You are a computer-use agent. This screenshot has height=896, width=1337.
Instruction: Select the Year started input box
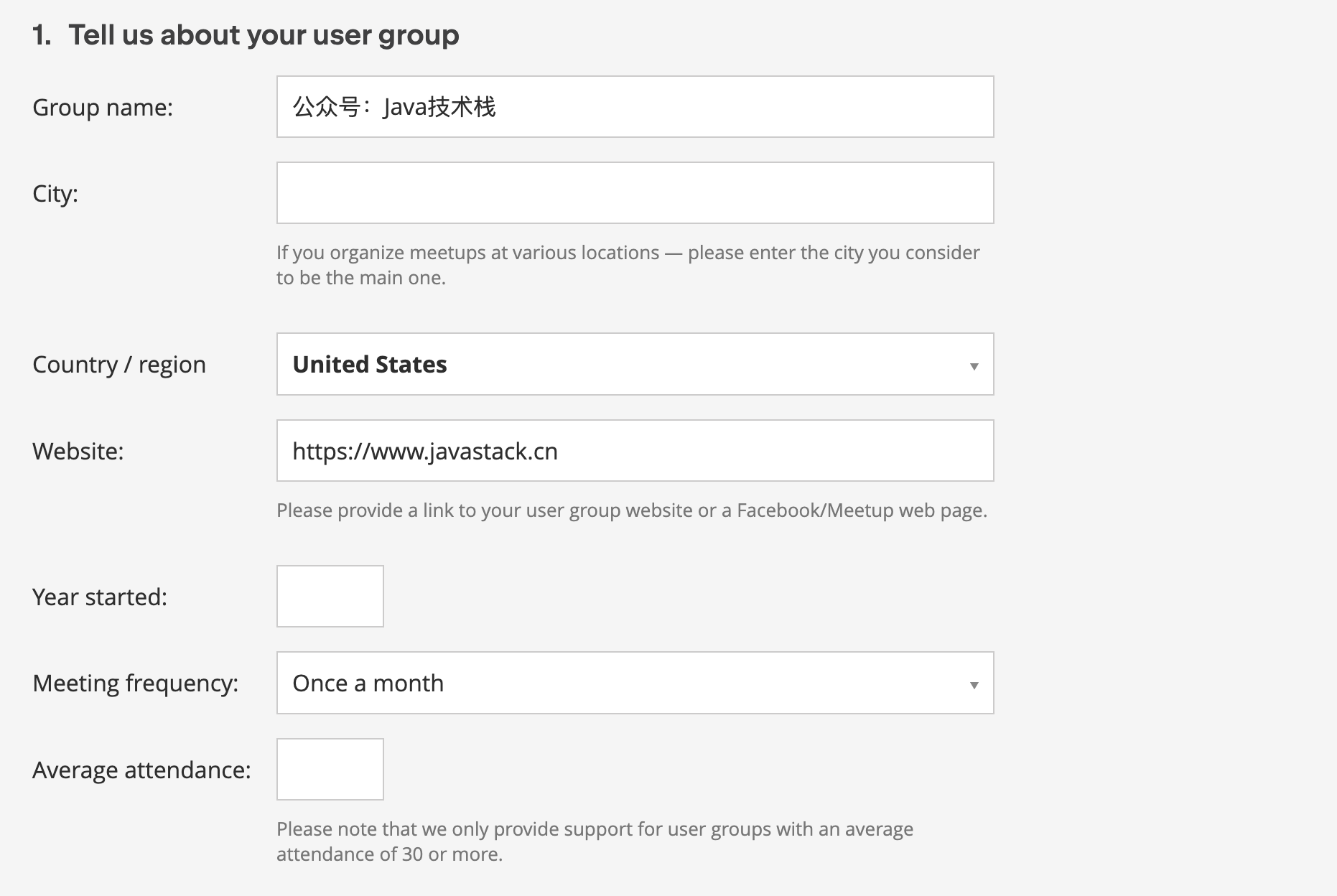[330, 596]
